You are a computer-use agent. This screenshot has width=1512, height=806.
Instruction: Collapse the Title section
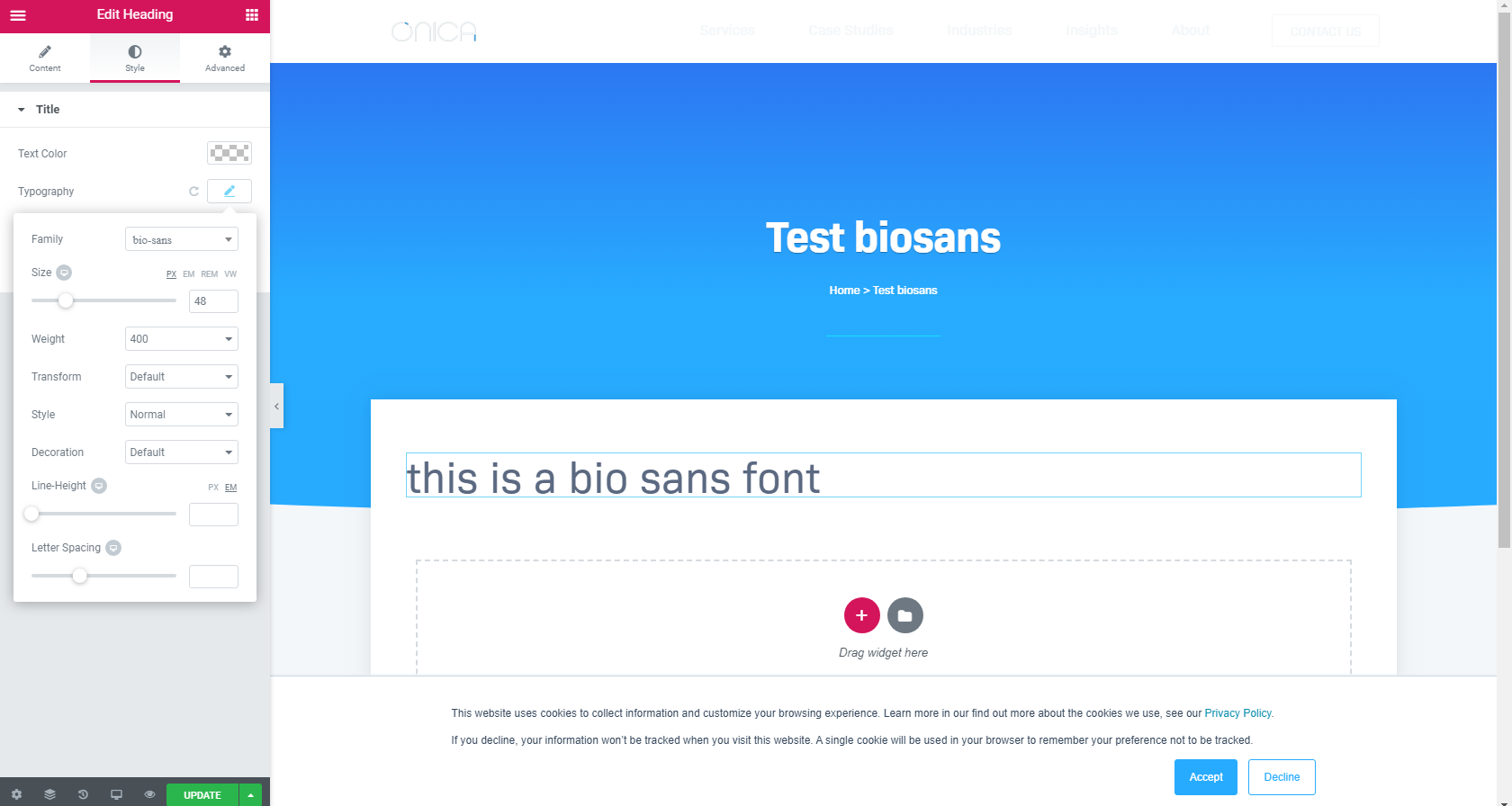(22, 110)
